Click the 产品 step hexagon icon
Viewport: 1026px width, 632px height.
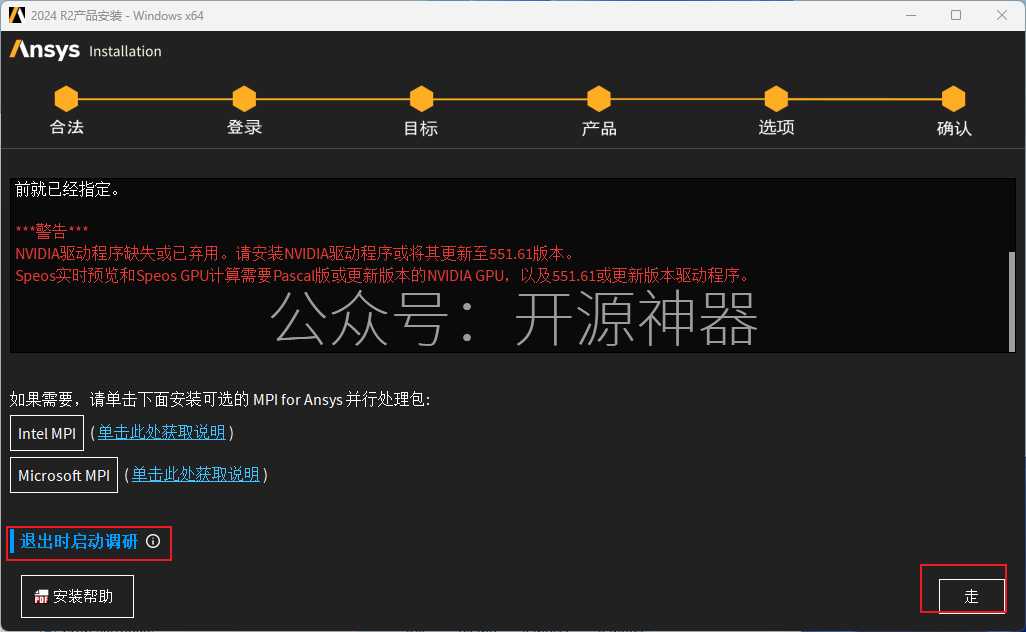pos(599,99)
